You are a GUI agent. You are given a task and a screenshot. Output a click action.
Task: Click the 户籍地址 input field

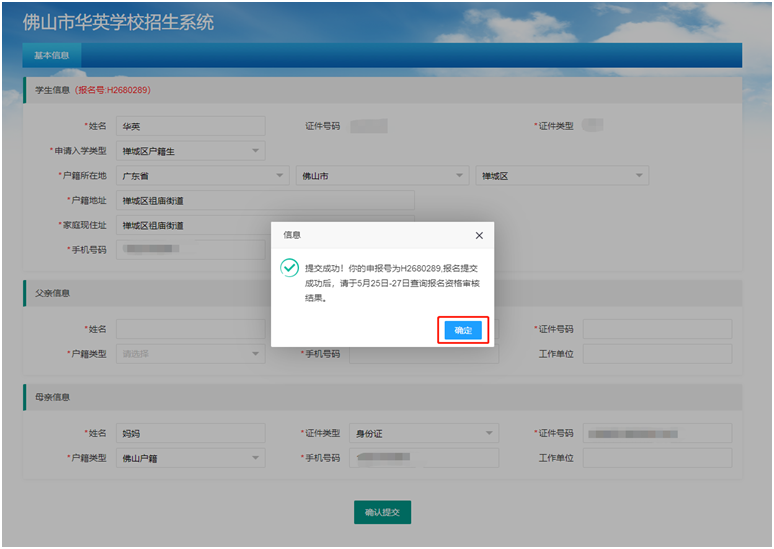click(x=265, y=201)
